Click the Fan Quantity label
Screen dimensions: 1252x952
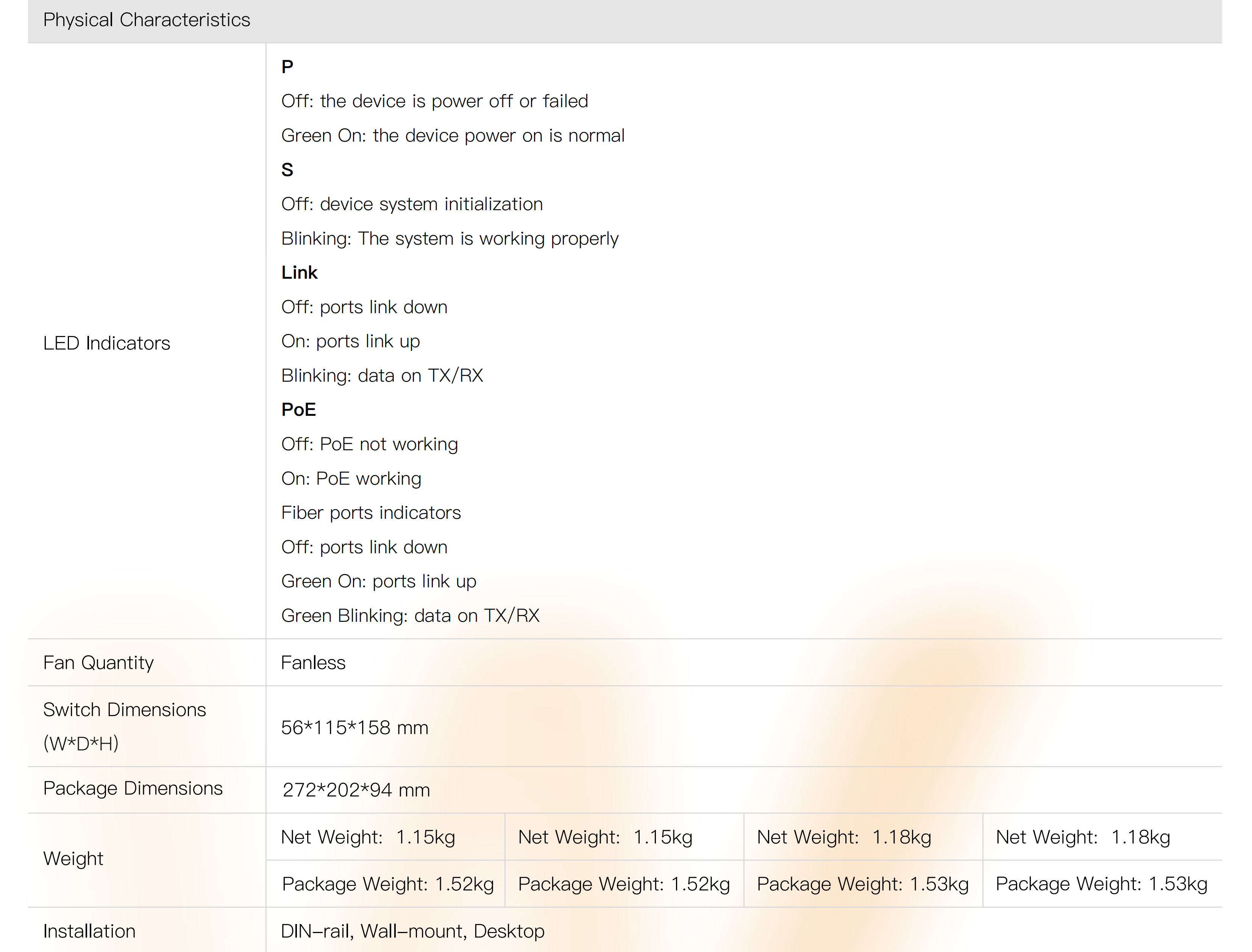(x=98, y=663)
